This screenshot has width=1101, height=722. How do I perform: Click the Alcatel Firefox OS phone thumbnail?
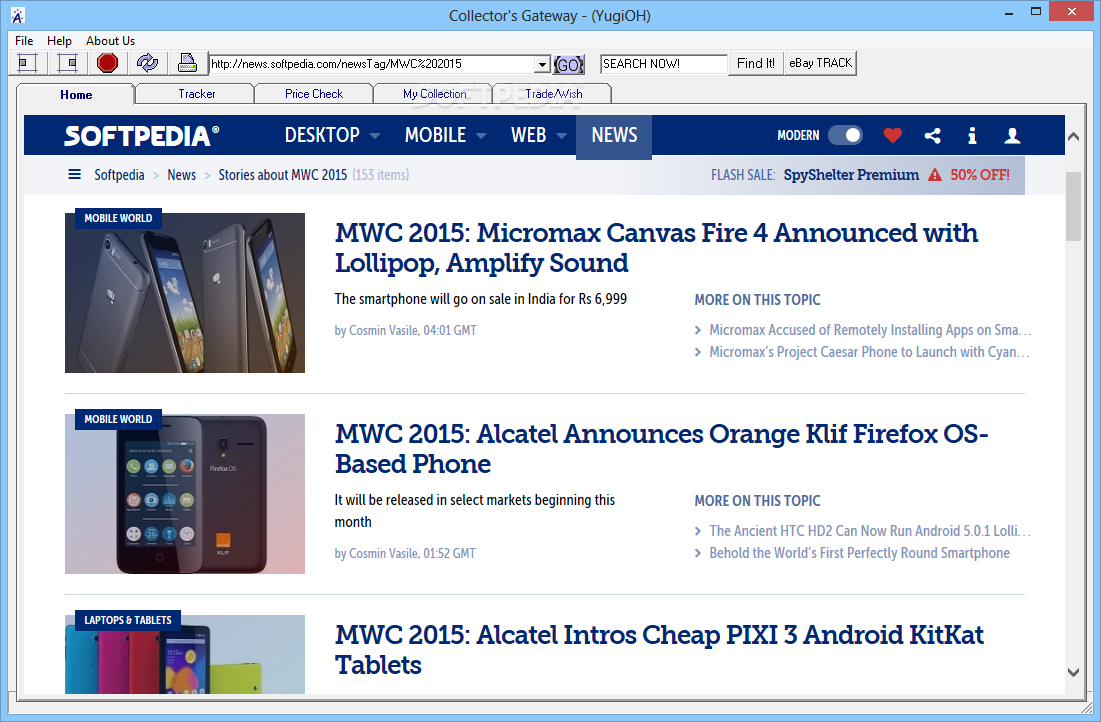tap(185, 494)
